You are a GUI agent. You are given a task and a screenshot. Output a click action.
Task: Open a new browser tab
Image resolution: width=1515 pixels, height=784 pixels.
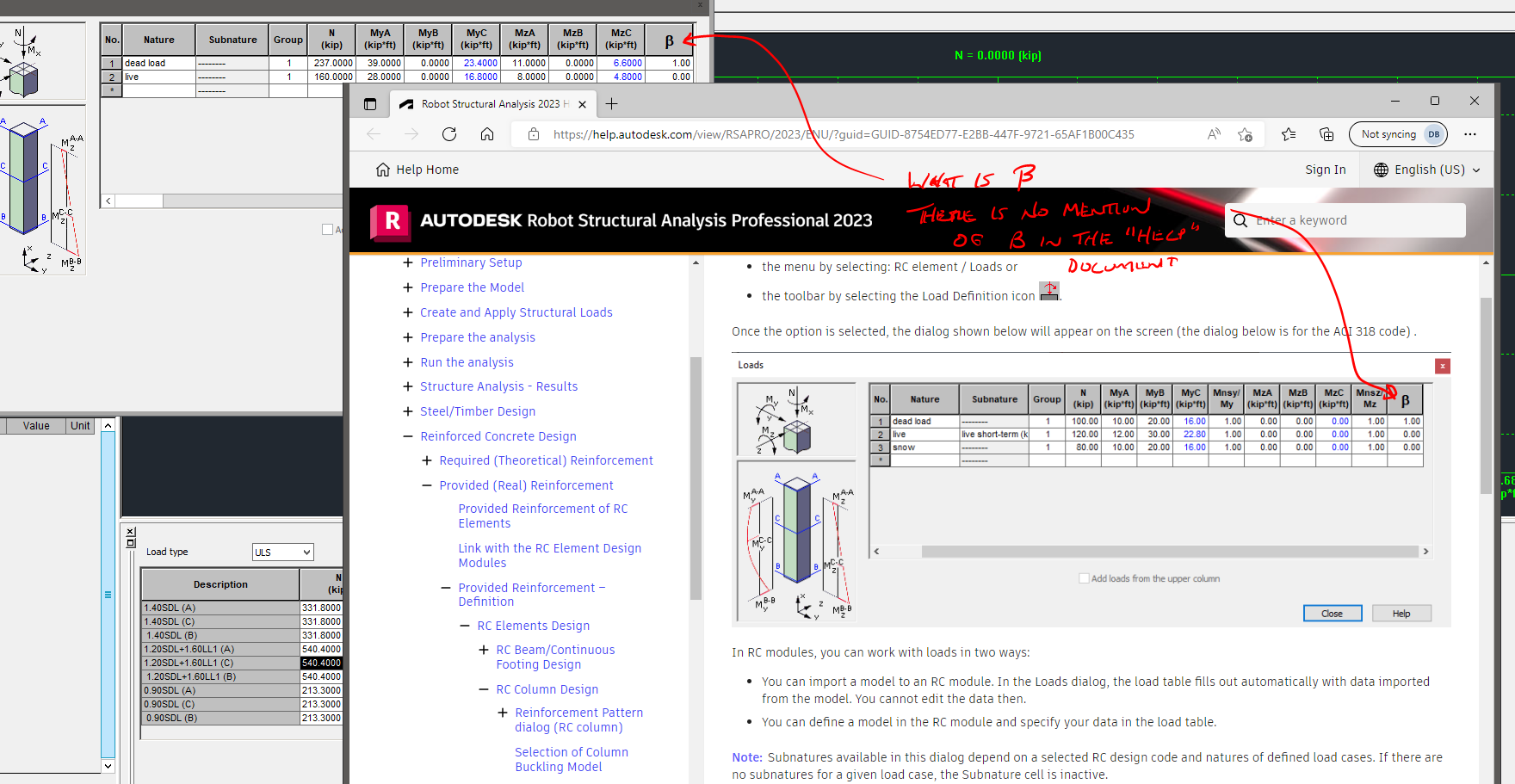[x=611, y=103]
